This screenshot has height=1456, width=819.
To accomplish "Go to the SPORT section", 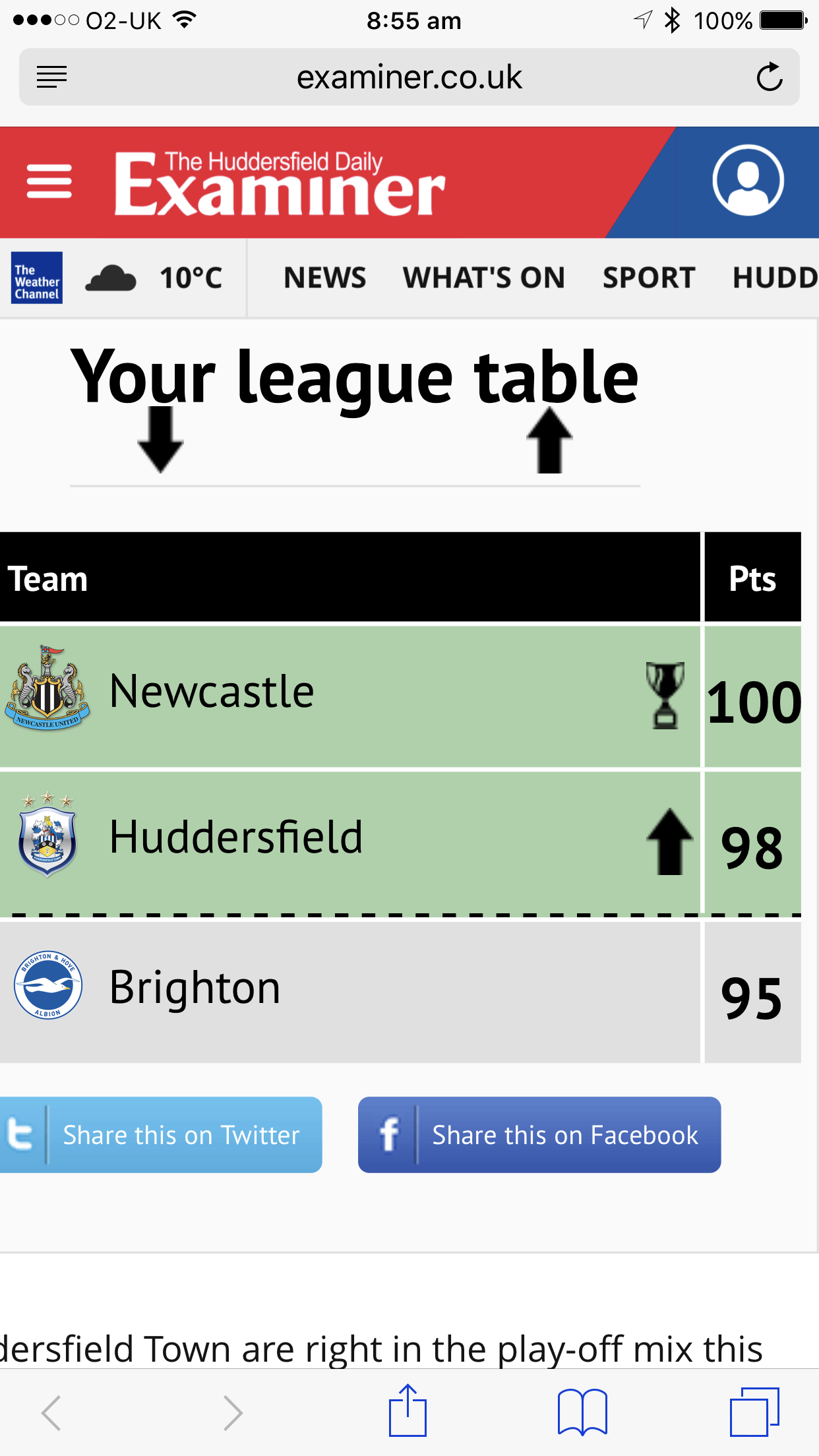I will [649, 278].
